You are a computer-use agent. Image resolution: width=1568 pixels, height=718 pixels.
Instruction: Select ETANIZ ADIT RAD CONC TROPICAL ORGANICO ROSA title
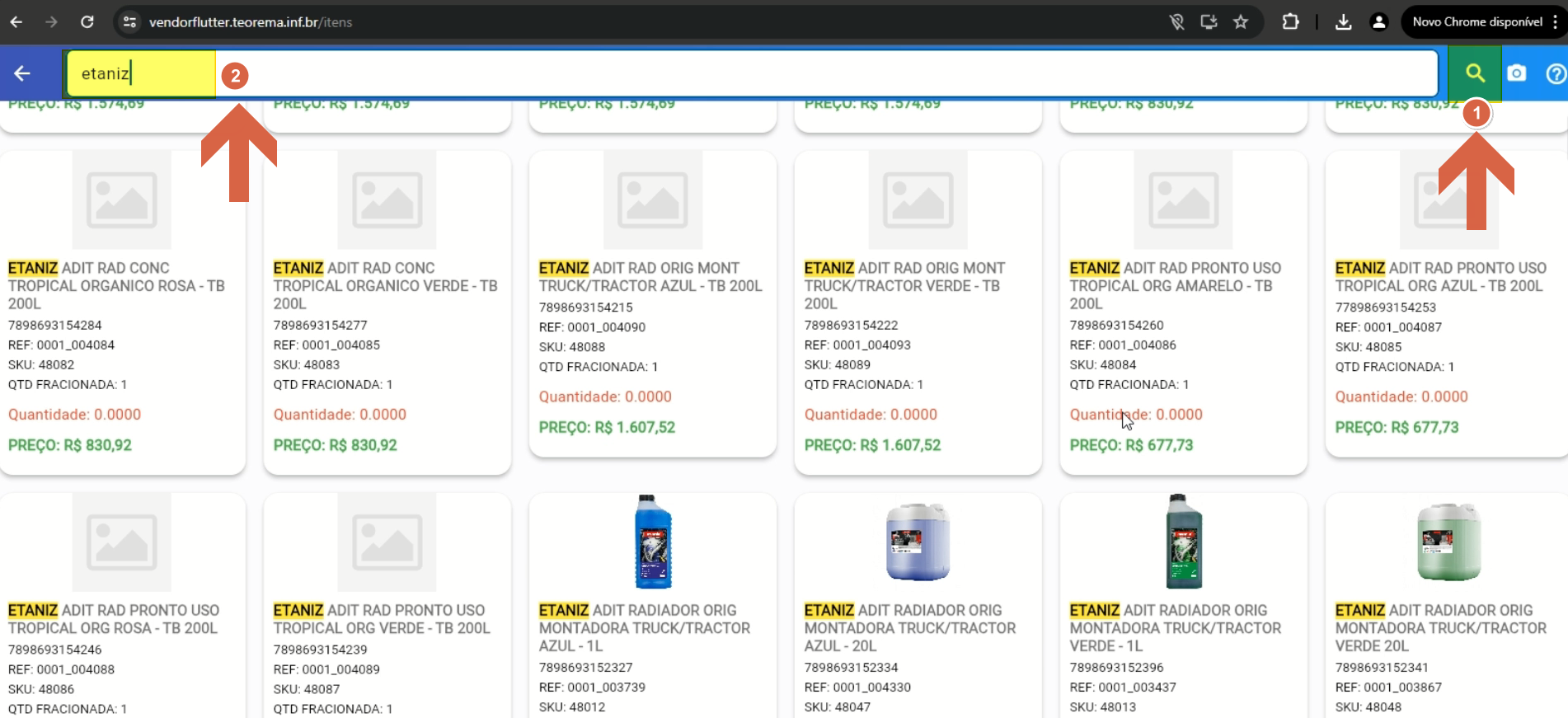(116, 286)
